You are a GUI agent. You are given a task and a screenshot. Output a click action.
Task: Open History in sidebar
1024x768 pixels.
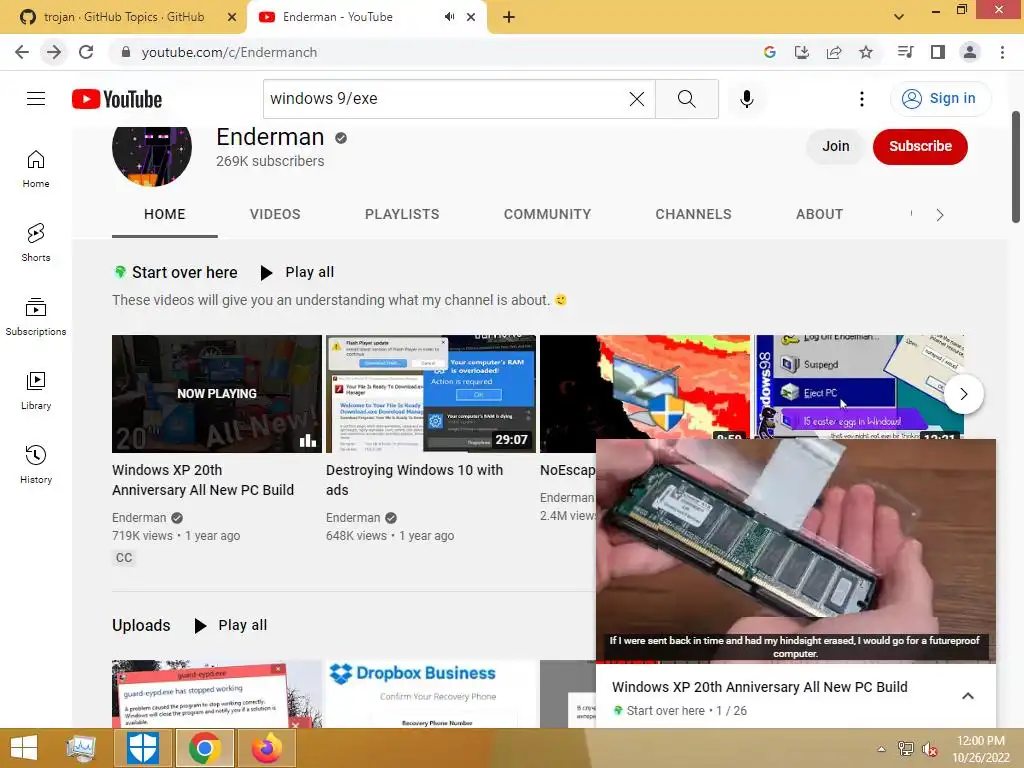(x=36, y=464)
